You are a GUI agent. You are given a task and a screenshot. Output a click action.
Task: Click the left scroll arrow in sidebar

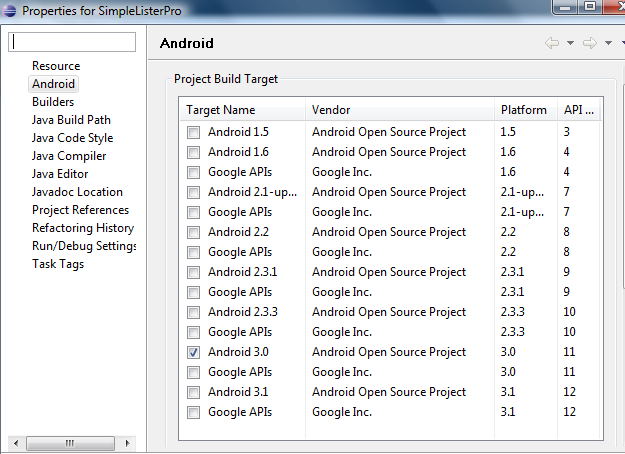(x=16, y=443)
